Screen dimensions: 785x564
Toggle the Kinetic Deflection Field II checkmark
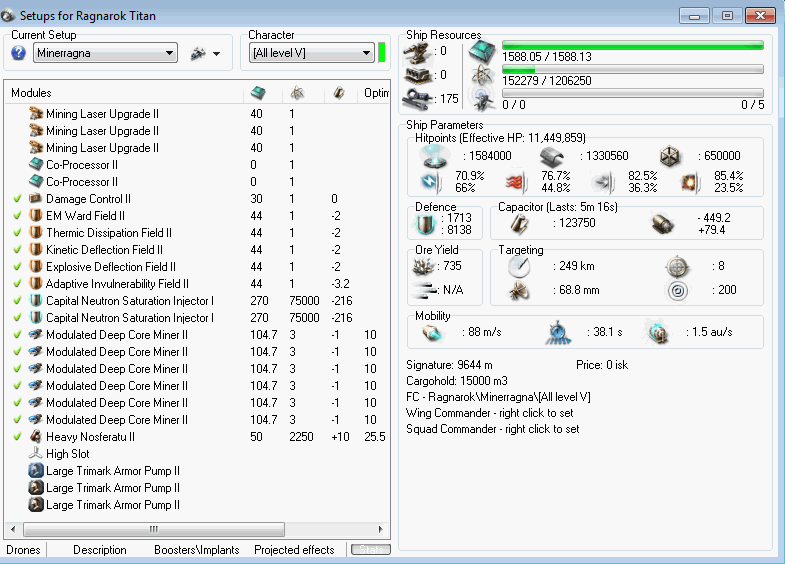pyautogui.click(x=18, y=250)
